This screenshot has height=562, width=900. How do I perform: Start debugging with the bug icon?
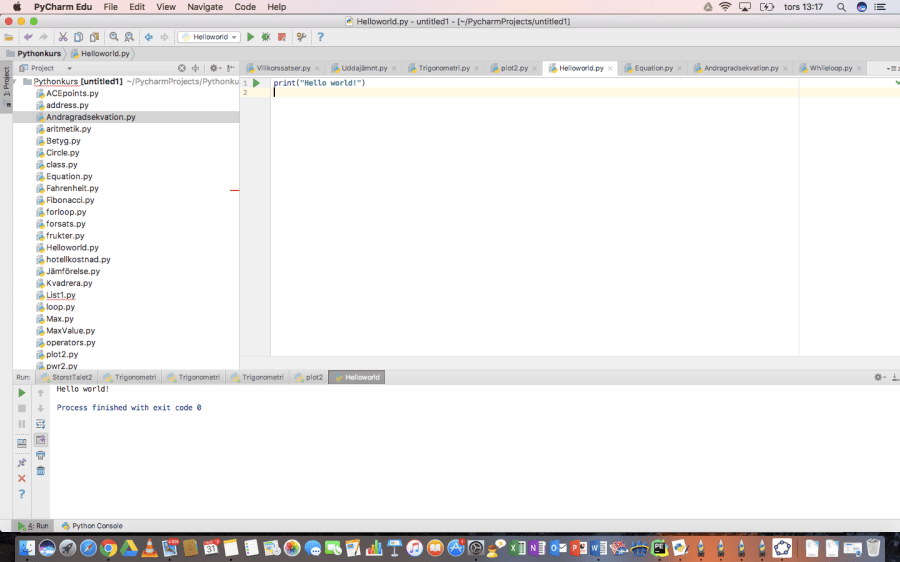(266, 37)
